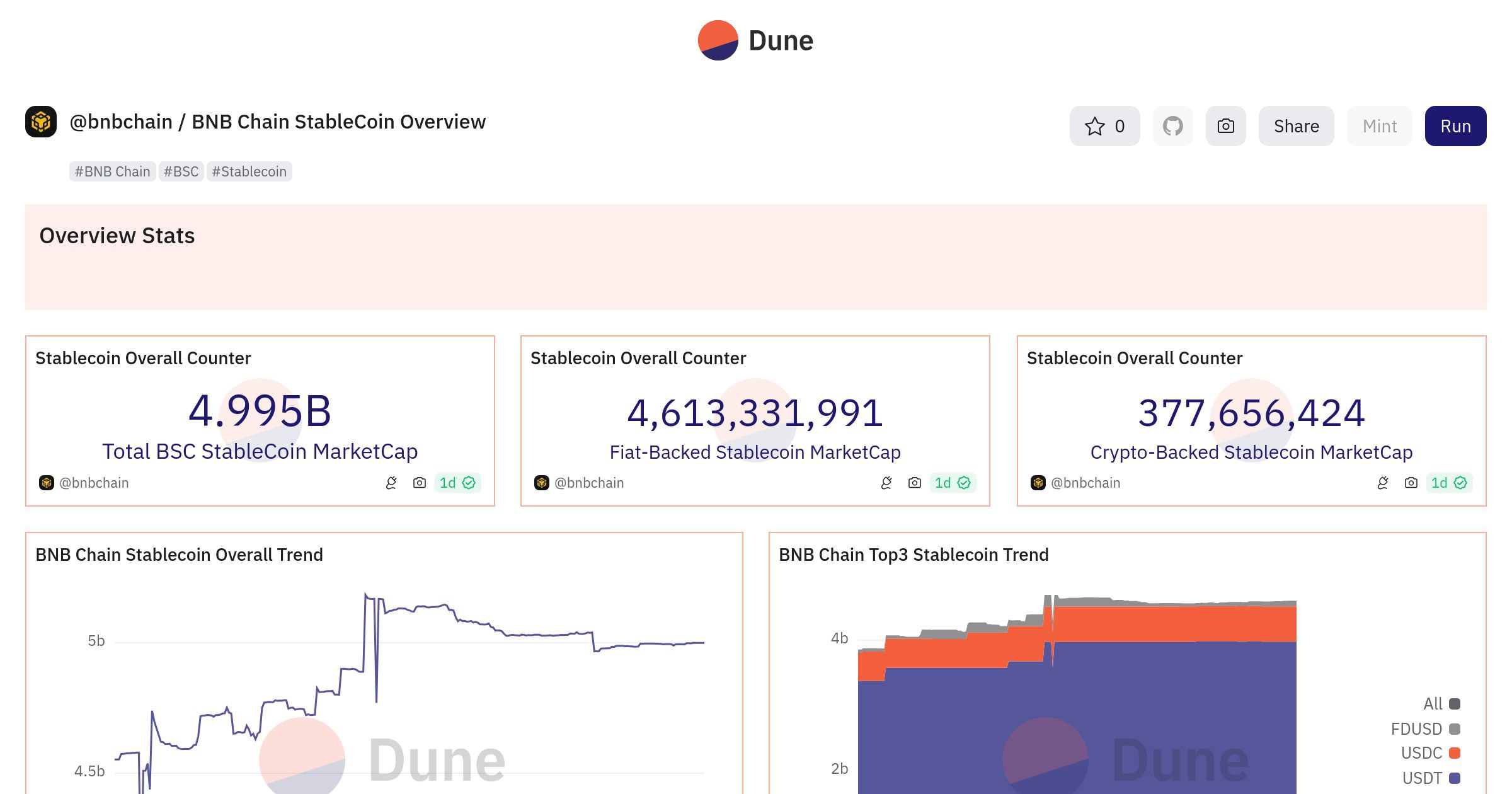The width and height of the screenshot is (1512, 794).
Task: Click query plug icon on Fiat-Backed card
Action: click(x=886, y=483)
